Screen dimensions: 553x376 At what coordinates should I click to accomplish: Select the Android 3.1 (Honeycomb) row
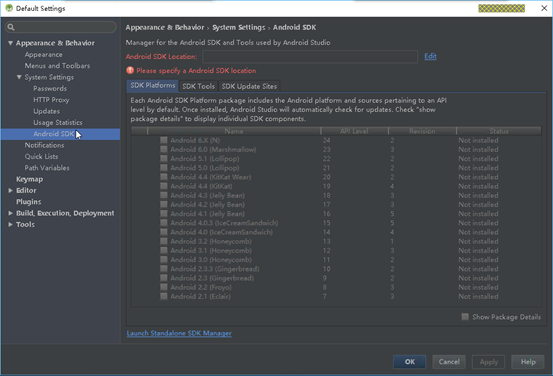(336, 250)
